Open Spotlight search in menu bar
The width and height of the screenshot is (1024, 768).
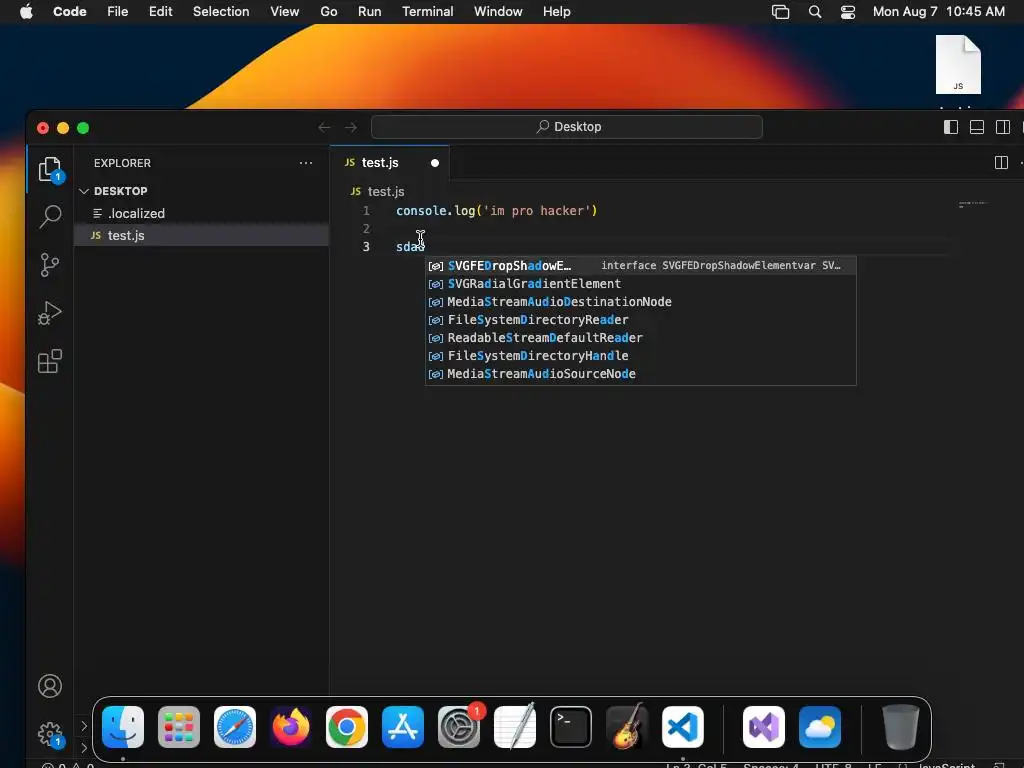coord(814,12)
